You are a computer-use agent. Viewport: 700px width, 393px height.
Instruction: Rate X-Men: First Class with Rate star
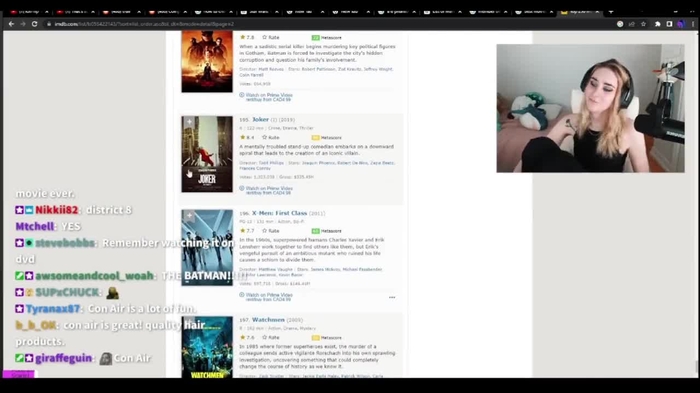[271, 231]
